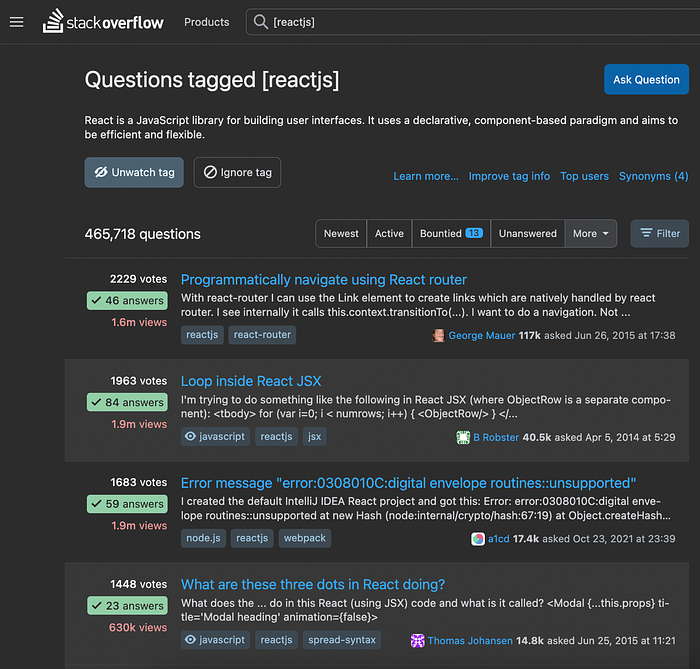
Task: Open the Filter panel button
Action: tap(659, 233)
